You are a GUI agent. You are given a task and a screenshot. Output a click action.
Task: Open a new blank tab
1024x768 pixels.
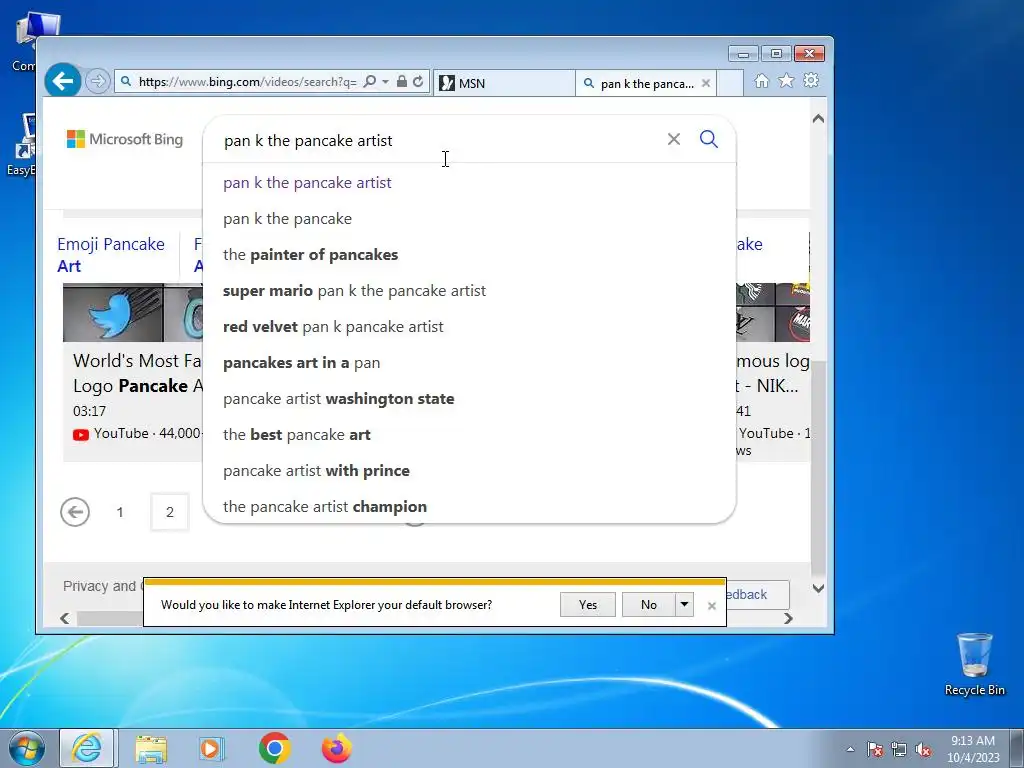pyautogui.click(x=730, y=83)
